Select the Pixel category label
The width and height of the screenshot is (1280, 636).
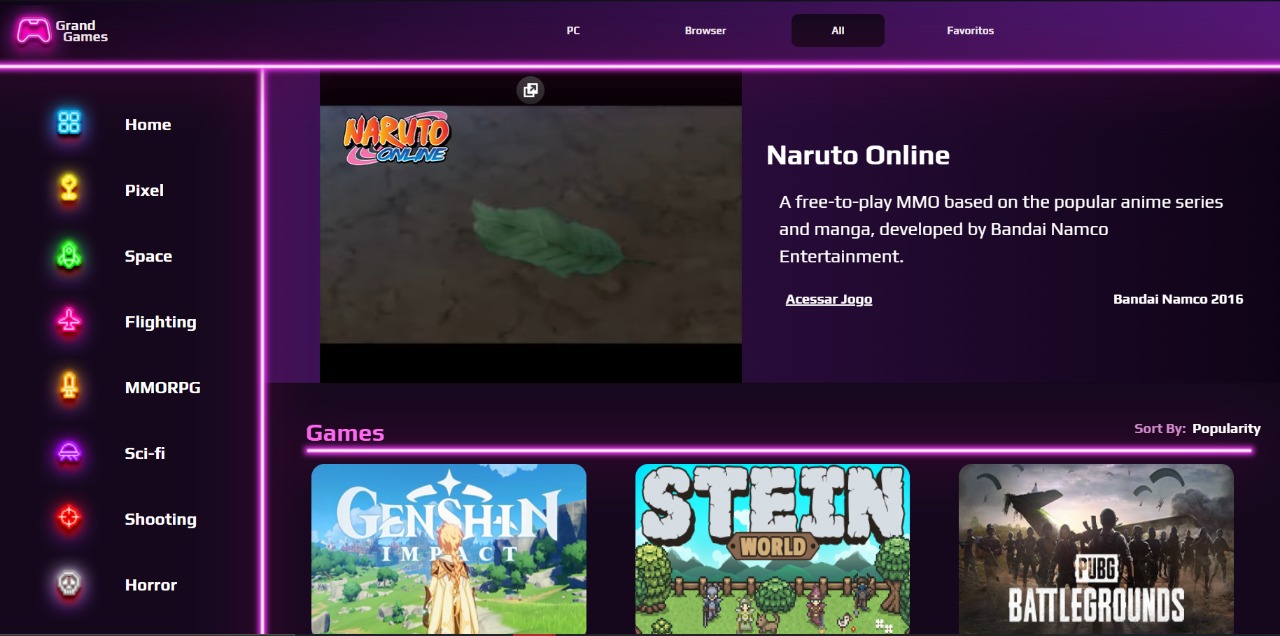tap(144, 190)
